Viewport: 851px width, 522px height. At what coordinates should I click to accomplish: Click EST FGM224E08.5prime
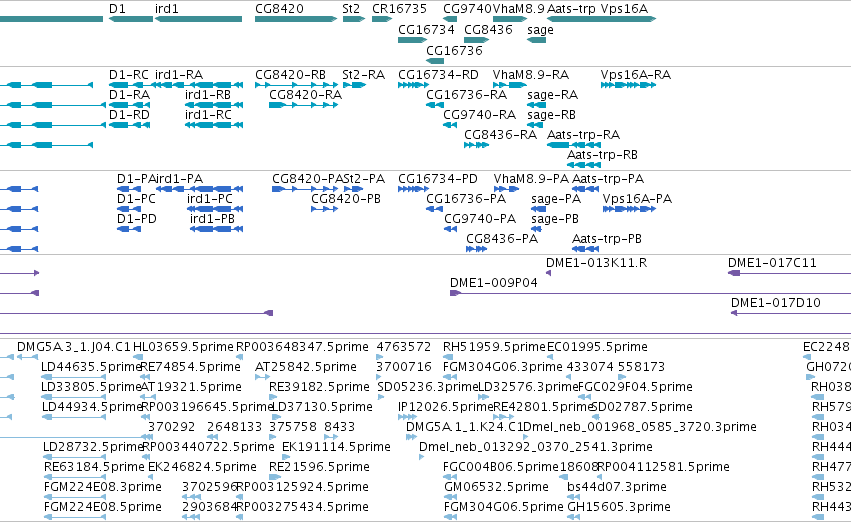(x=74, y=517)
